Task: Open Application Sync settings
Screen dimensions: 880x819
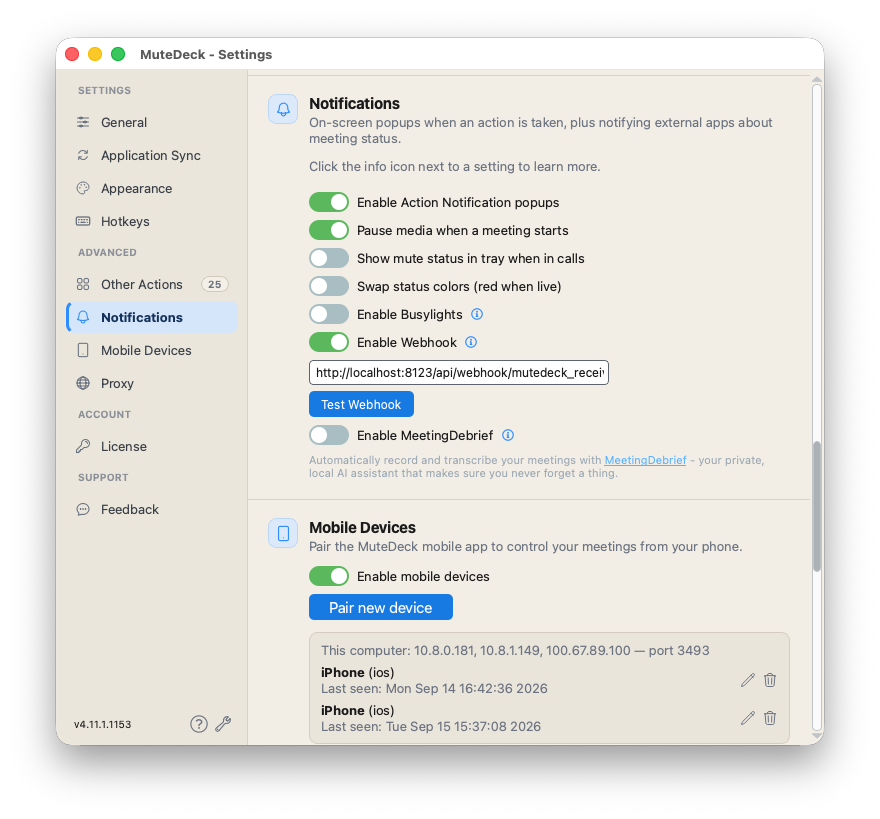Action: tap(152, 155)
